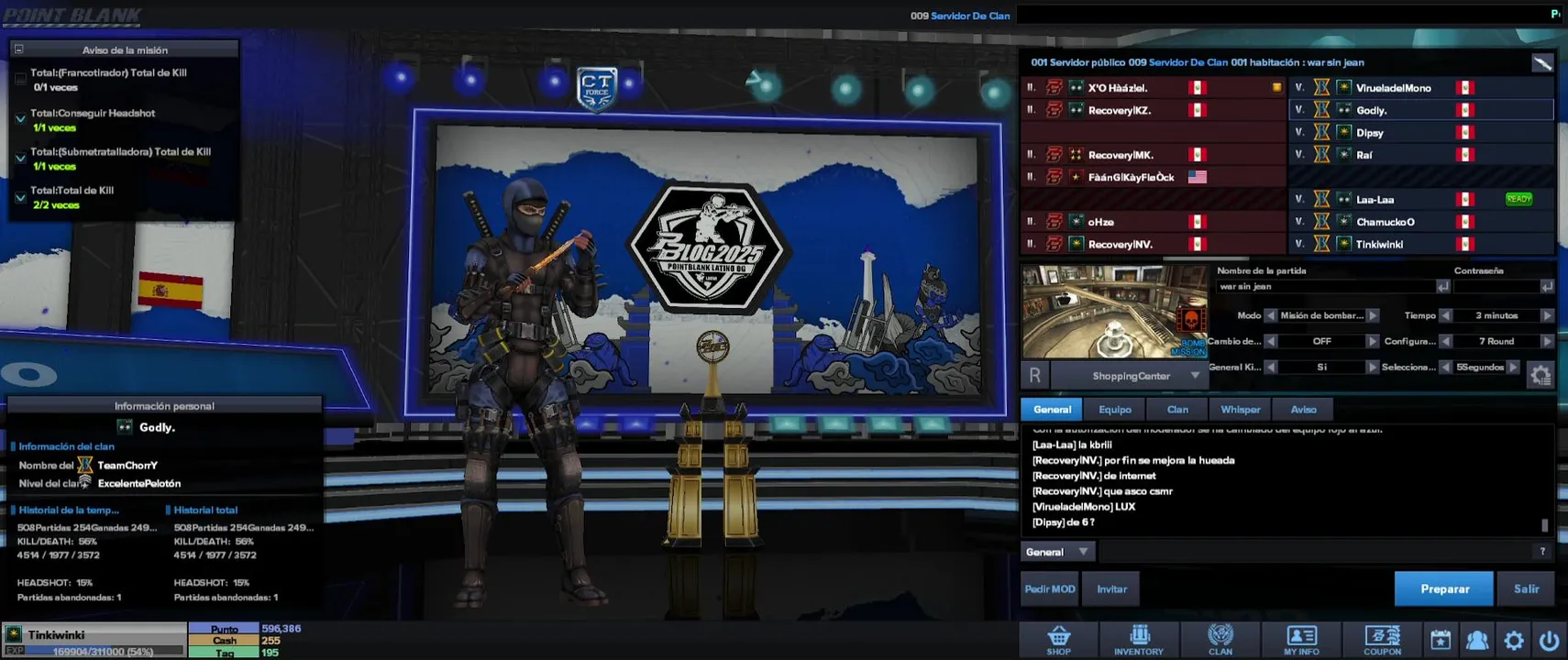The height and width of the screenshot is (660, 1568).
Task: Click right arrow of 5Segundos selector
Action: [x=1514, y=367]
